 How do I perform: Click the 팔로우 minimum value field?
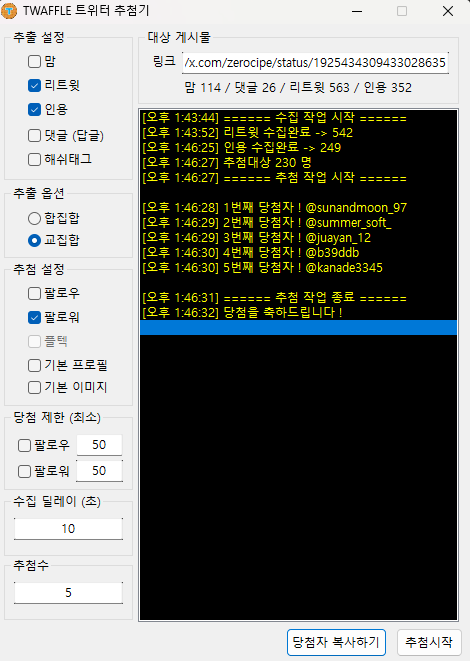point(99,445)
